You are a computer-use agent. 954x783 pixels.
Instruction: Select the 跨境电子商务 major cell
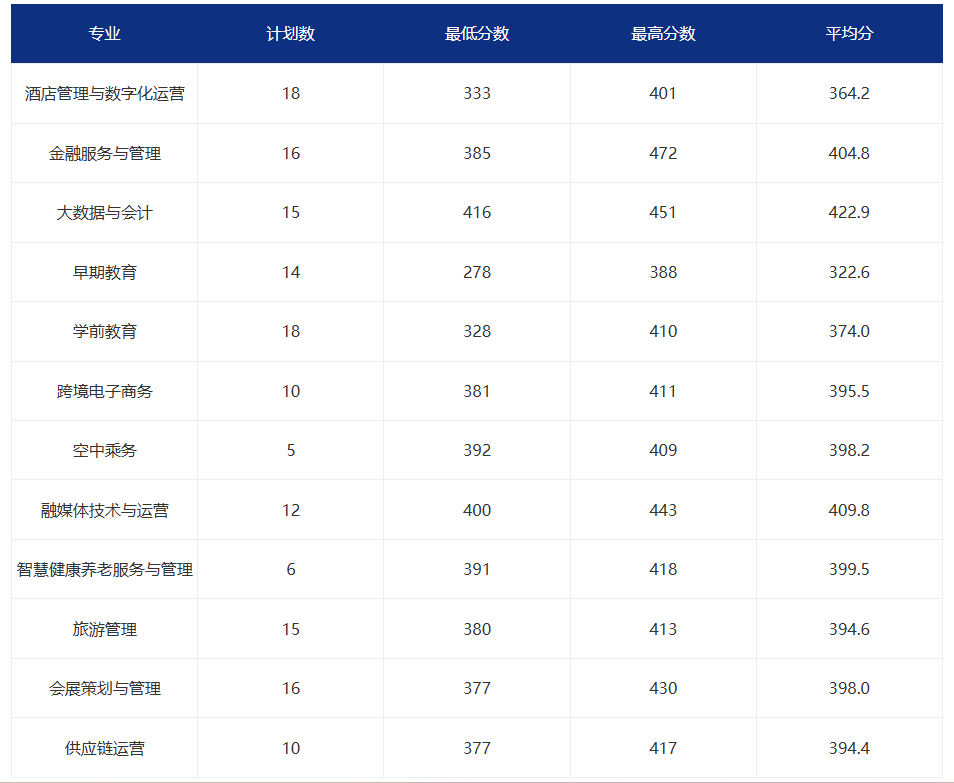(x=104, y=391)
